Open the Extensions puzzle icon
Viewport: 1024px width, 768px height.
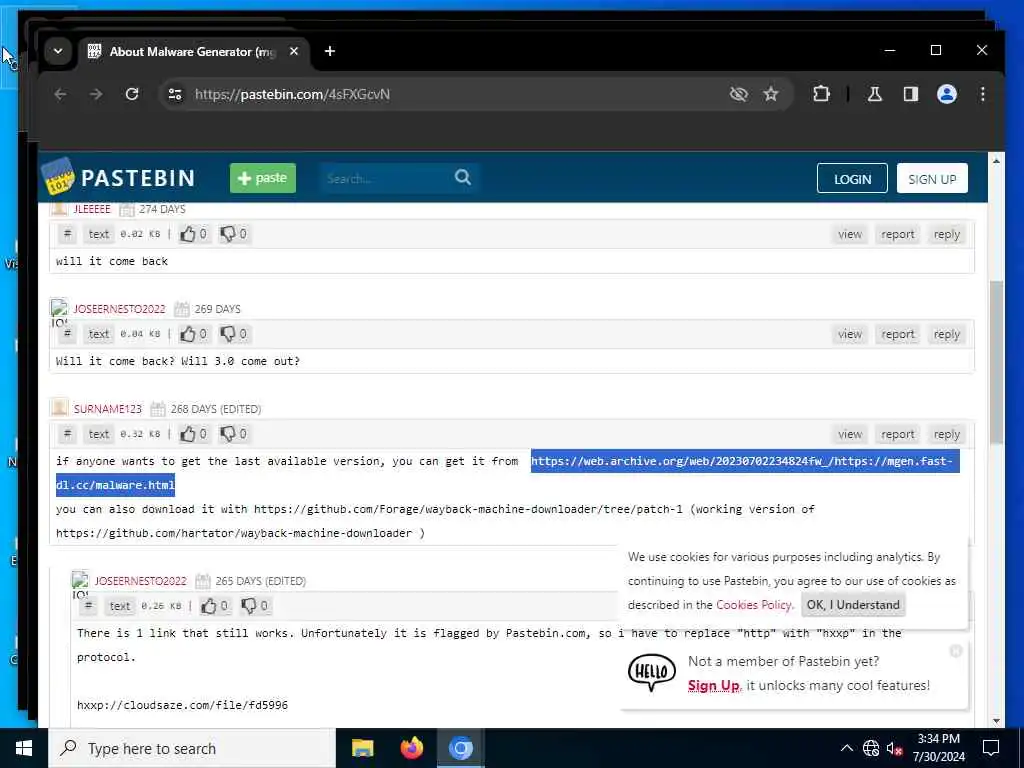click(x=822, y=94)
